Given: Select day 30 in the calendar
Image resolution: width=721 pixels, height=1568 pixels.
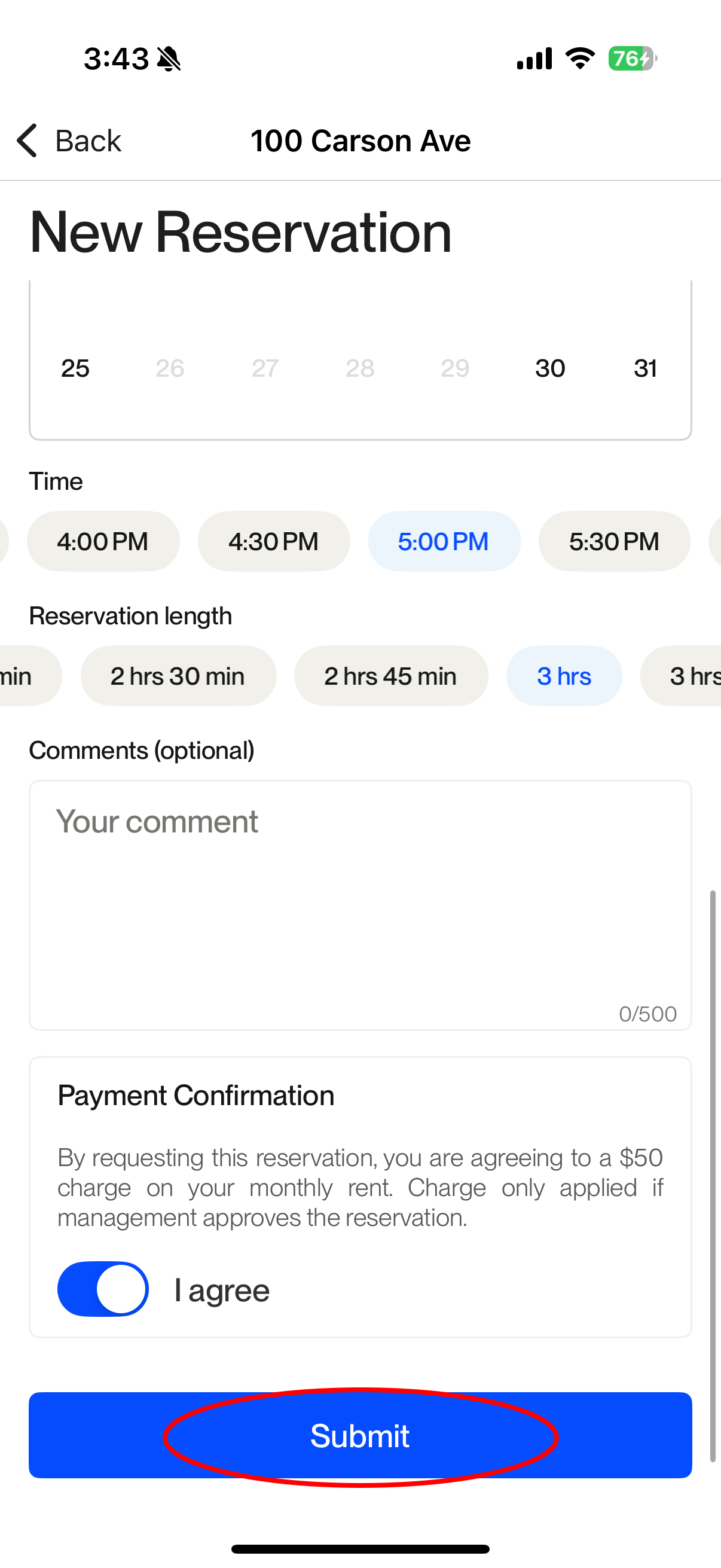Looking at the screenshot, I should click(550, 368).
